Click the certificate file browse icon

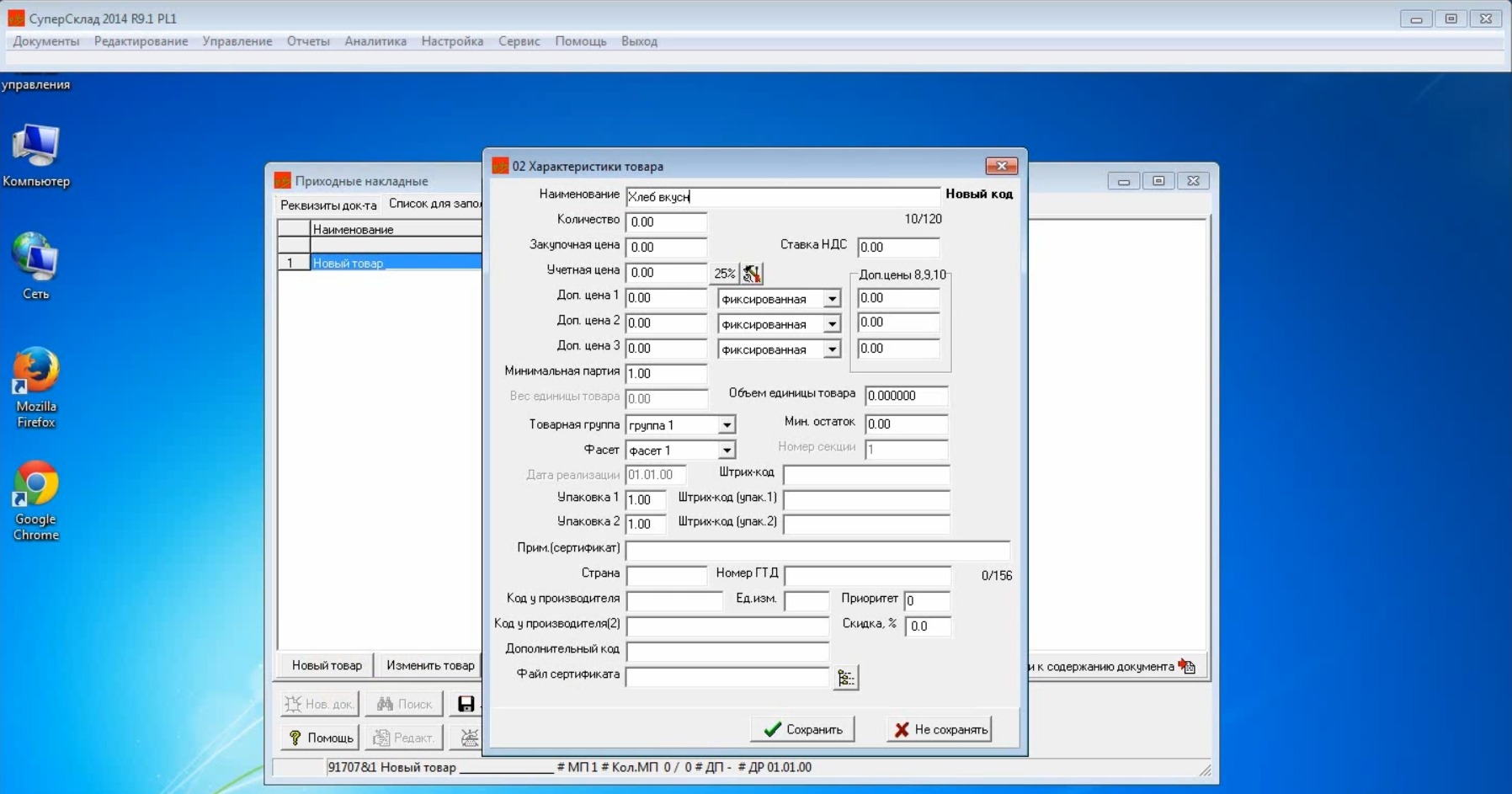point(845,678)
